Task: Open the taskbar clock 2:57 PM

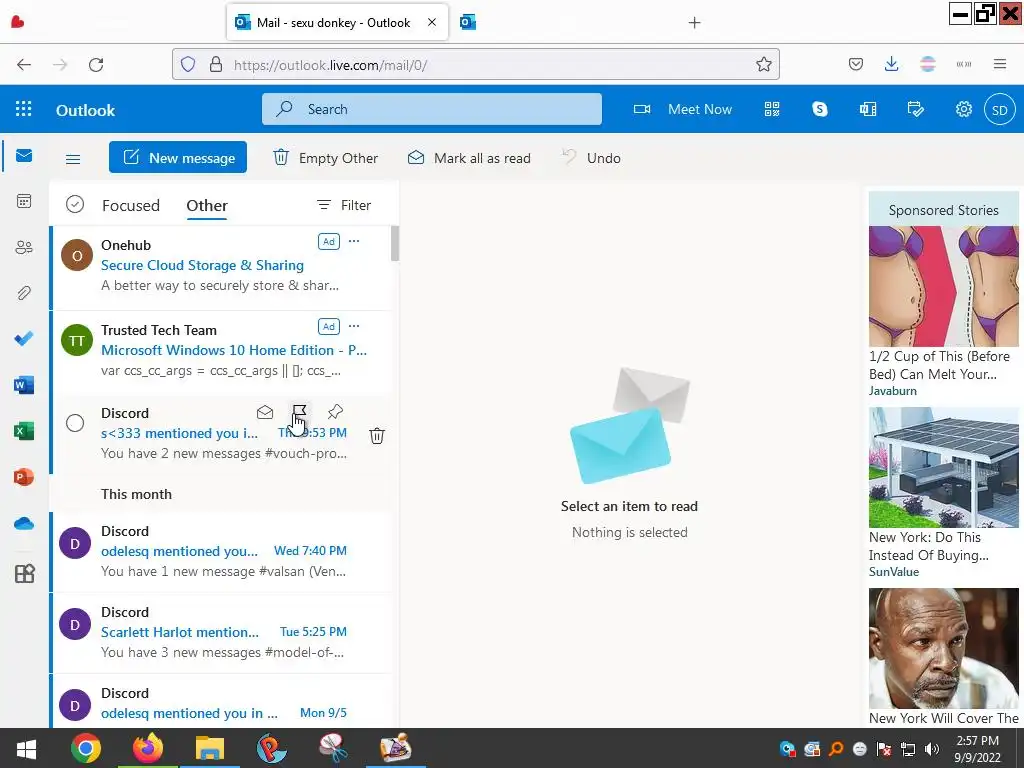Action: (977, 749)
